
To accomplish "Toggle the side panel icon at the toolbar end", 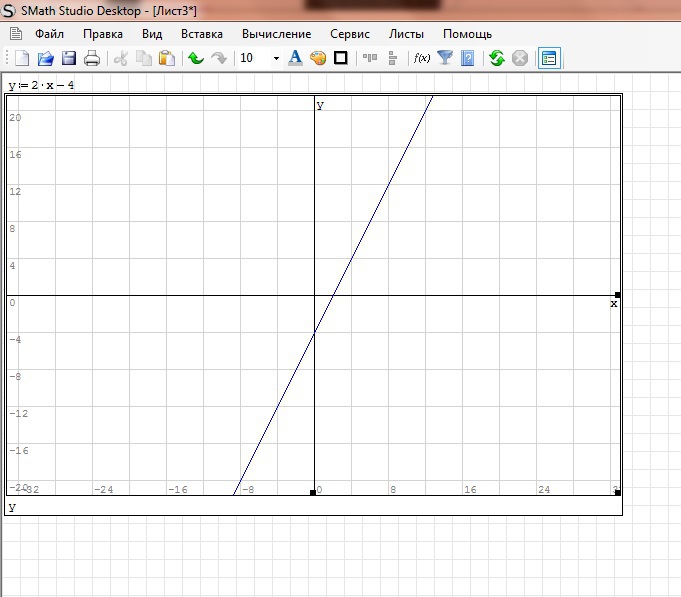I will [x=549, y=58].
